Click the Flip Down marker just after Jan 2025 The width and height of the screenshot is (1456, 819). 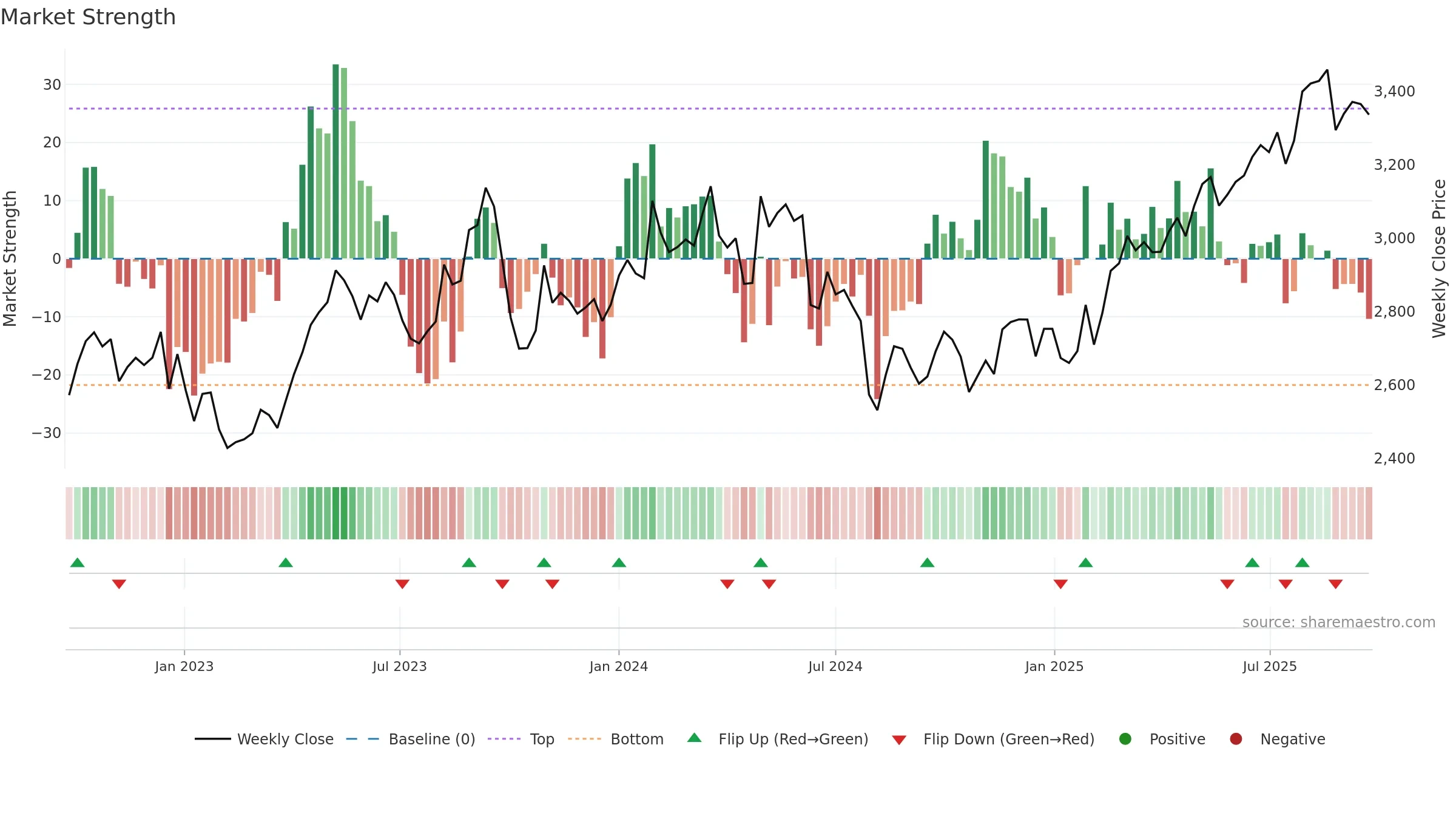tap(1060, 584)
